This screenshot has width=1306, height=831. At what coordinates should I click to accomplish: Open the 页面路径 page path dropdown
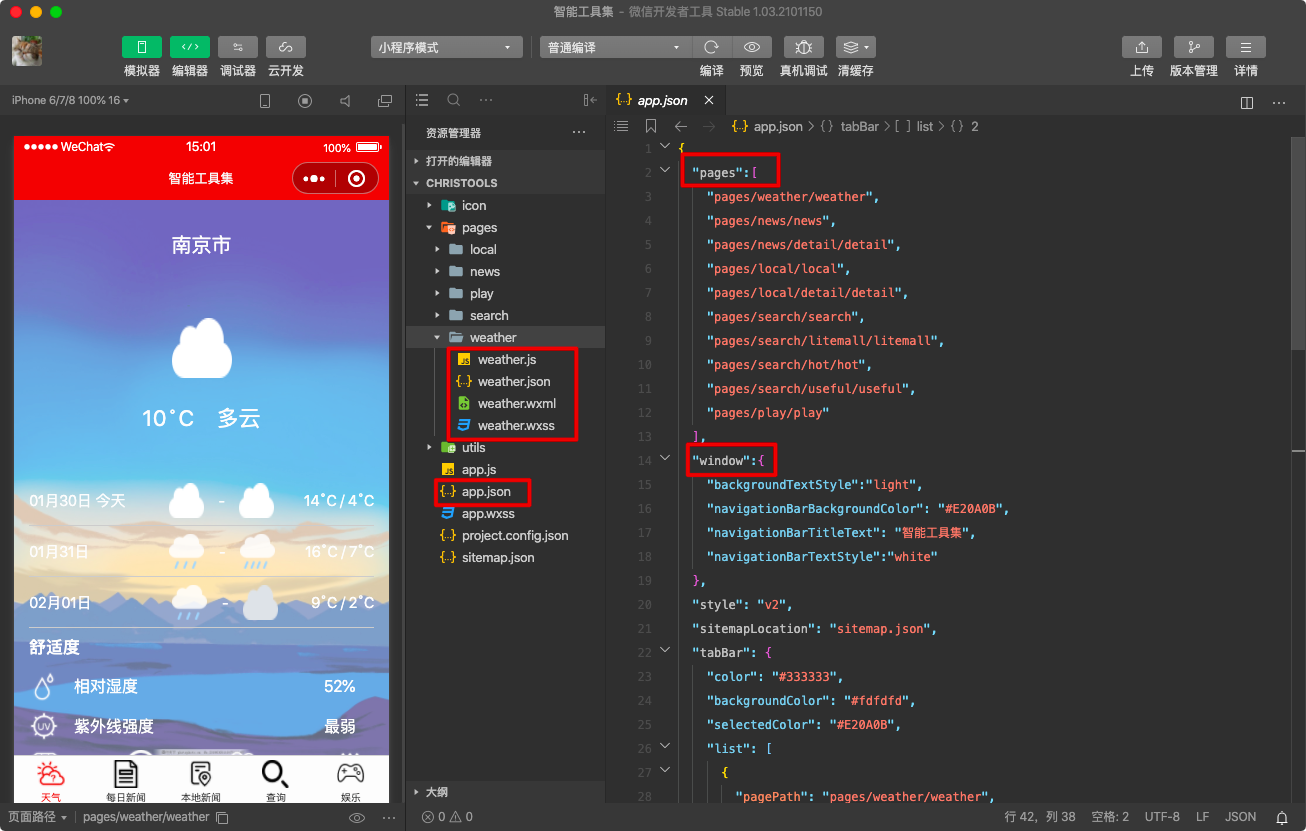point(38,817)
